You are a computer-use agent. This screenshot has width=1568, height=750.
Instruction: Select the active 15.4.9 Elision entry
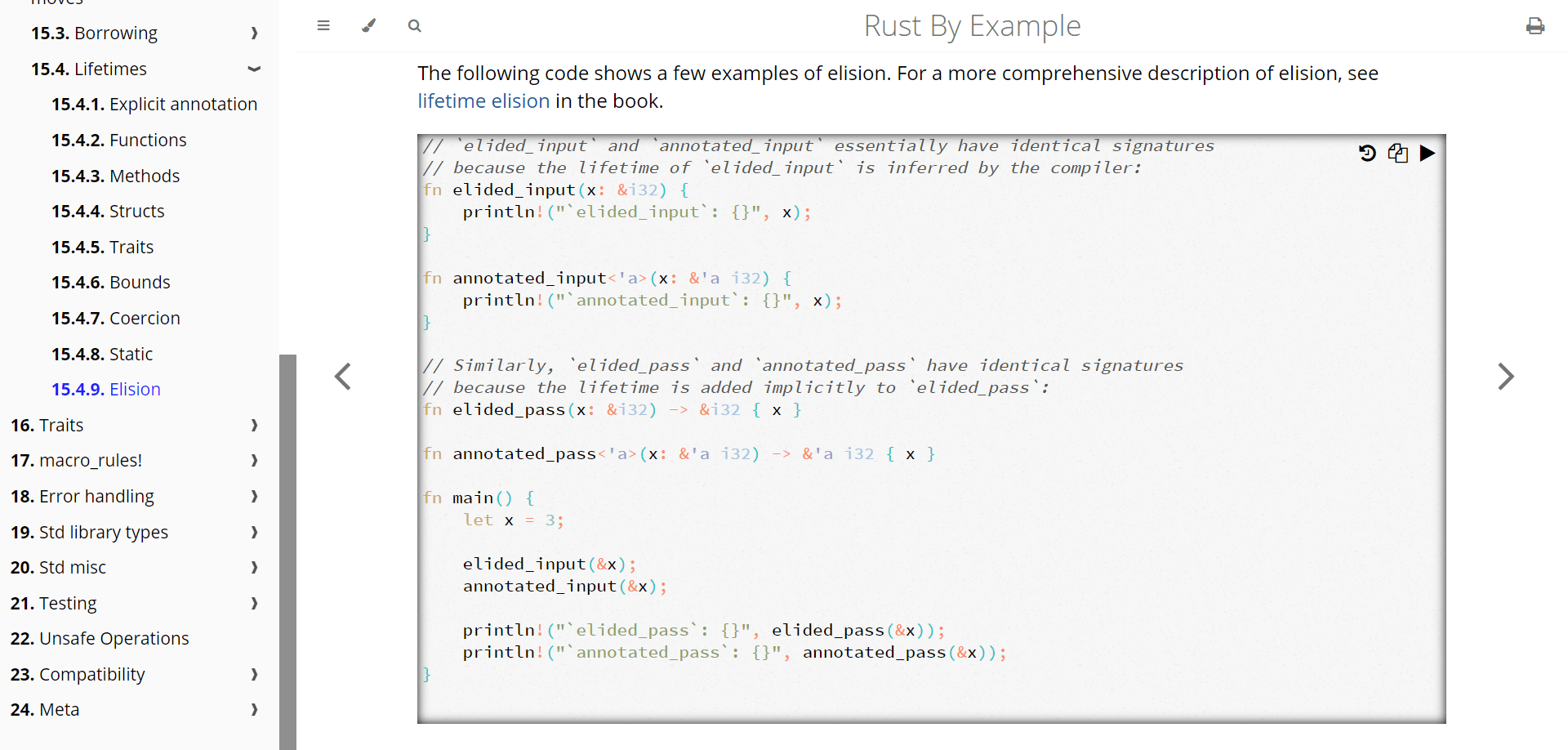[106, 389]
